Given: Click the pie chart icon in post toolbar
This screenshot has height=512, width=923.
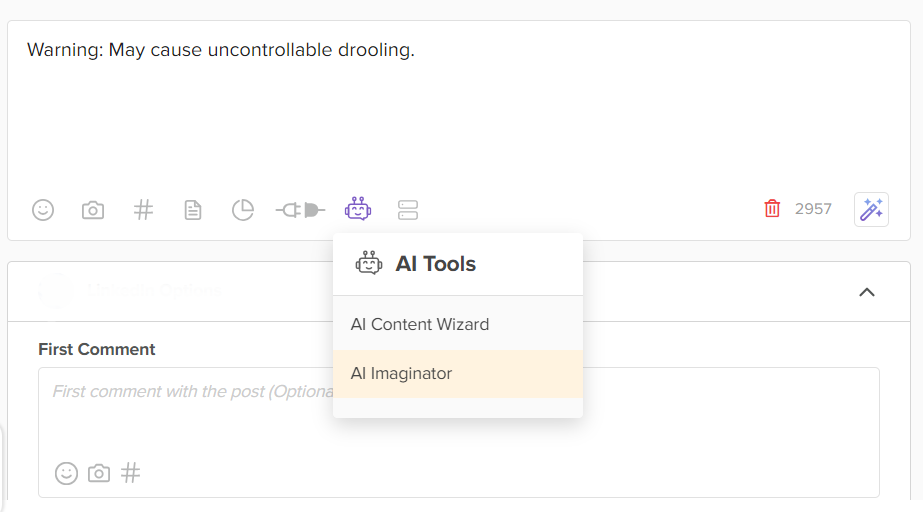Looking at the screenshot, I should [243, 210].
